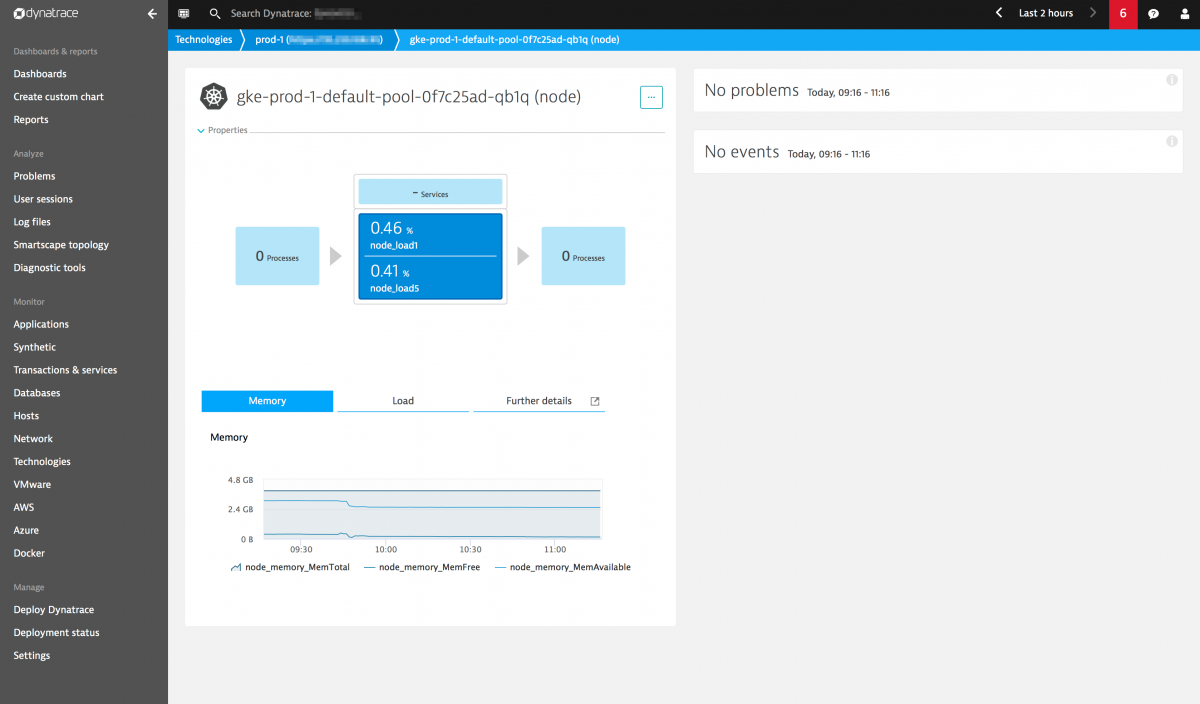Open Smartscape topology from the sidebar
The width and height of the screenshot is (1200, 704).
61,244
